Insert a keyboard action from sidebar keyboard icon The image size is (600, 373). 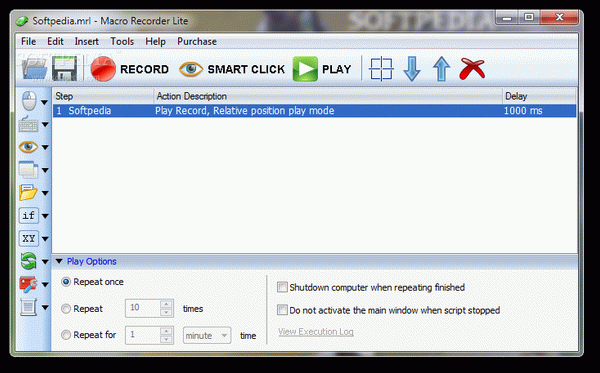click(29, 124)
